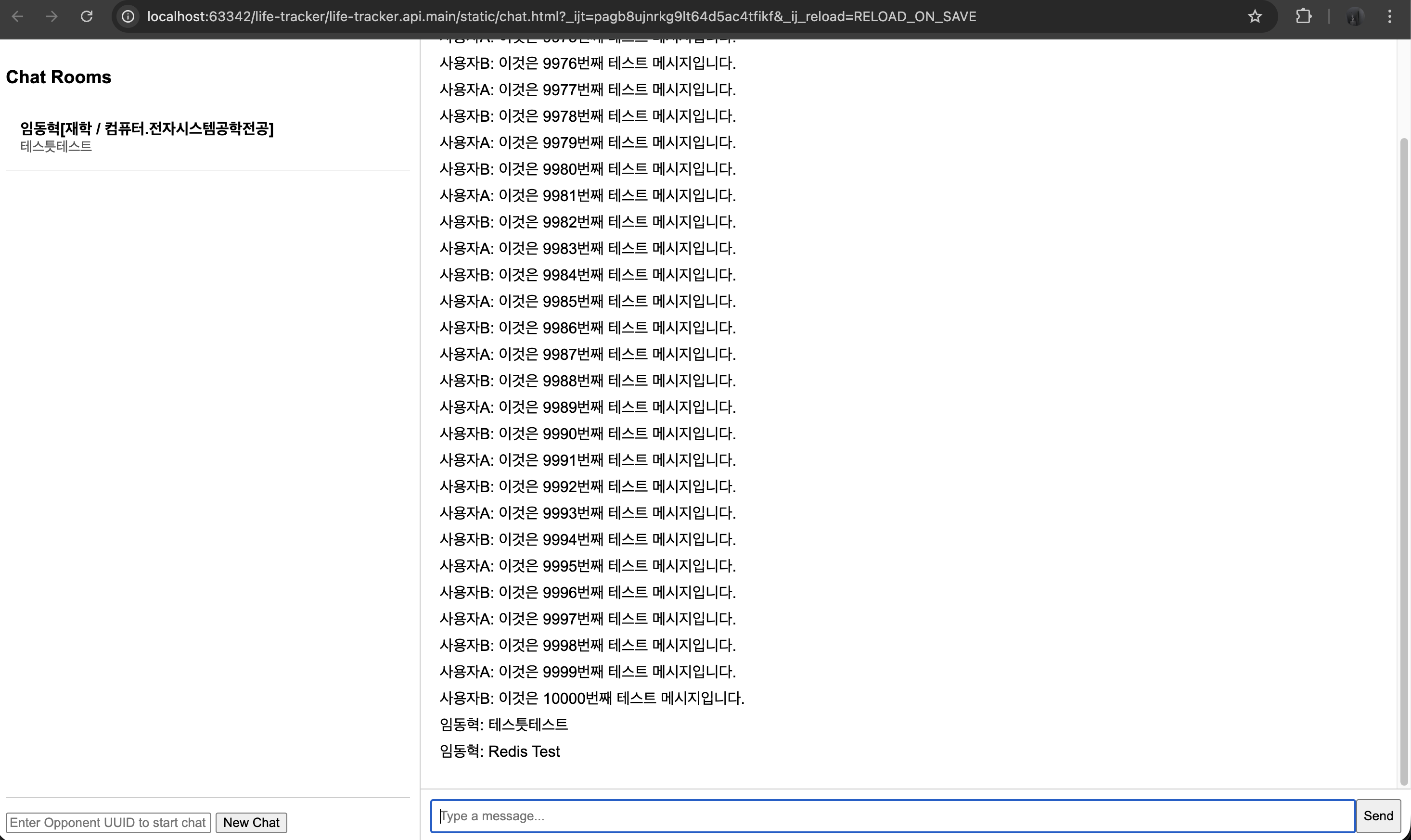Click the 임동혁: 테스틋테스트 message
The width and height of the screenshot is (1411, 840).
[503, 725]
